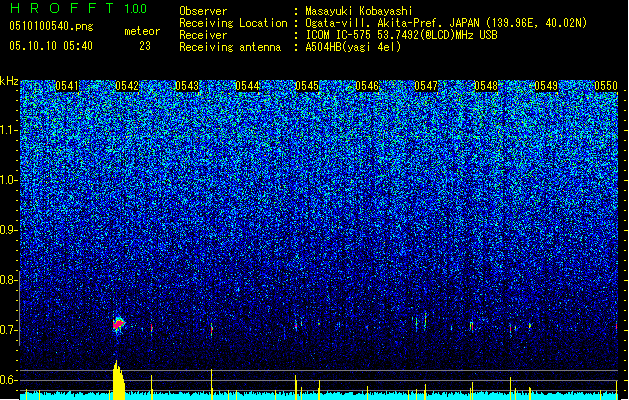
Task: Click the 0.6 kHz axis label
Action: (8, 380)
